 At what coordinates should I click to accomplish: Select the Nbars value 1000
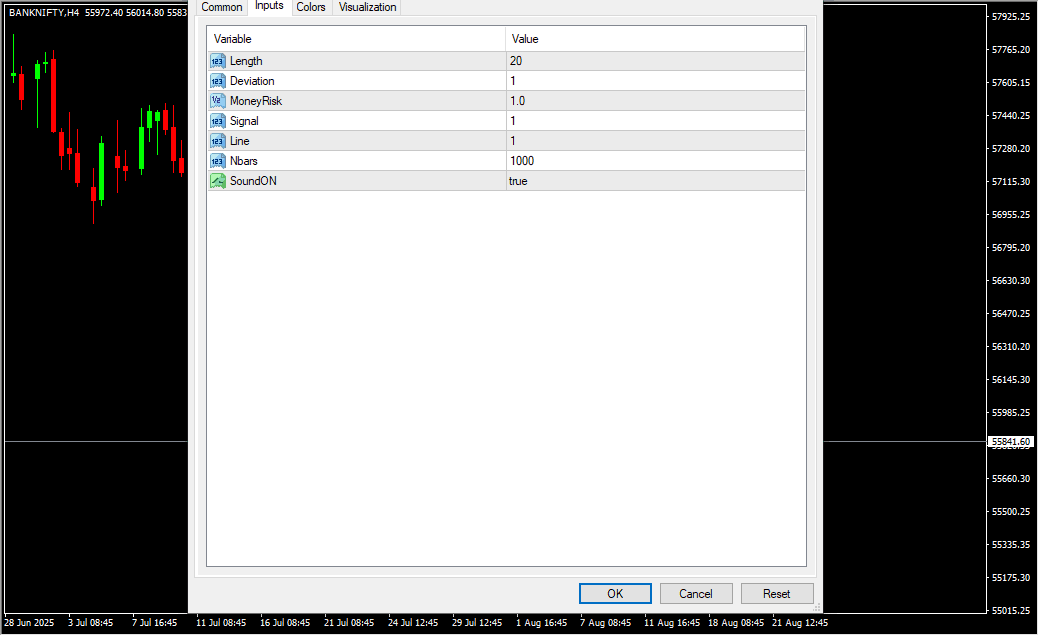tap(655, 161)
